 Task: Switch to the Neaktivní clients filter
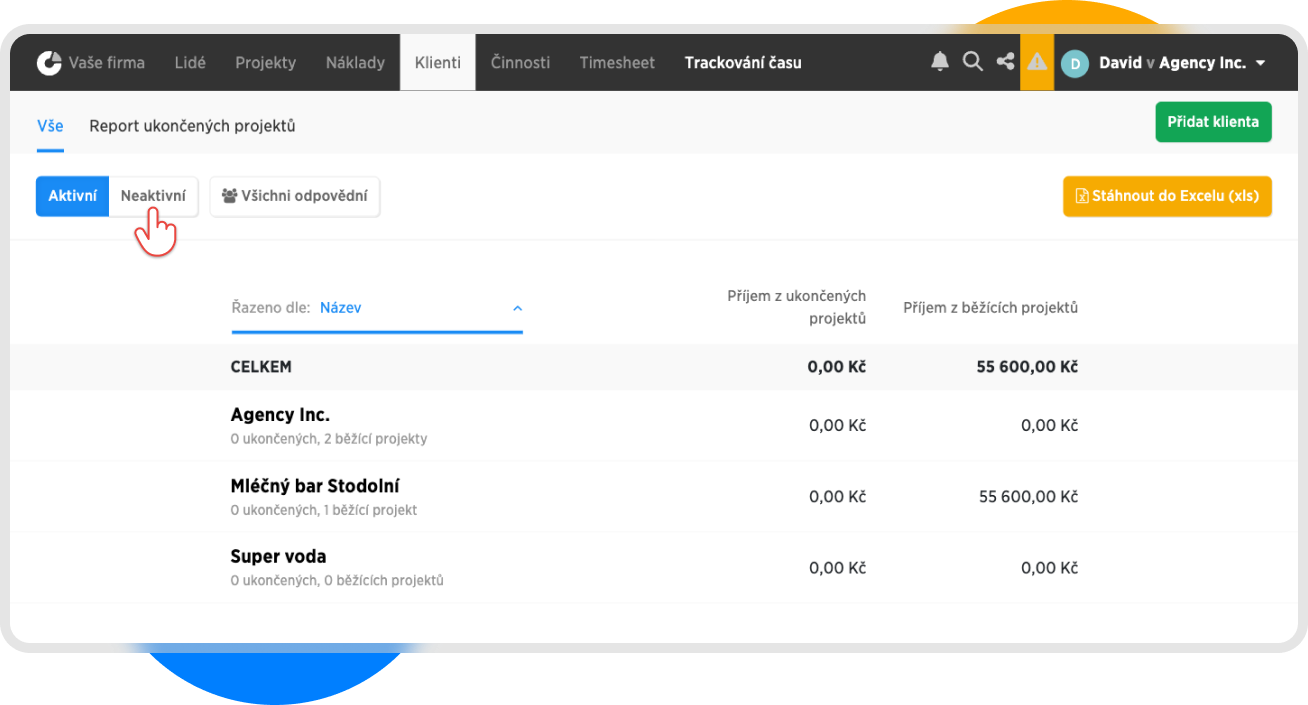point(153,196)
